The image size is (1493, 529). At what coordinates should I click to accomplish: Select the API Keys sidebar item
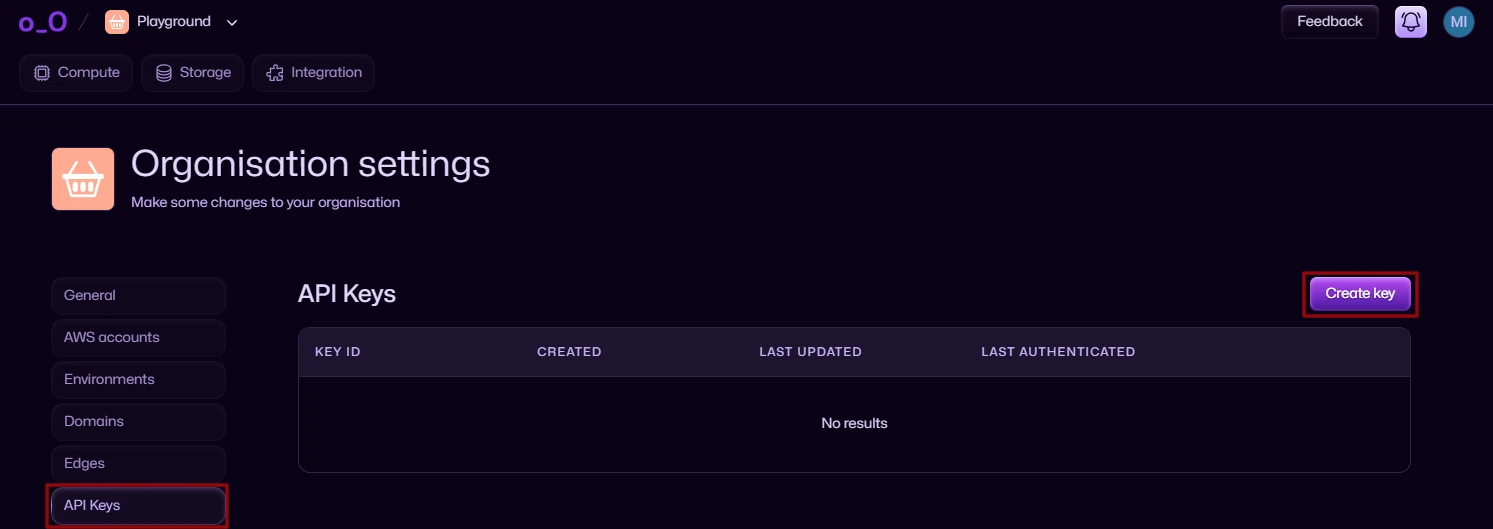pos(138,506)
